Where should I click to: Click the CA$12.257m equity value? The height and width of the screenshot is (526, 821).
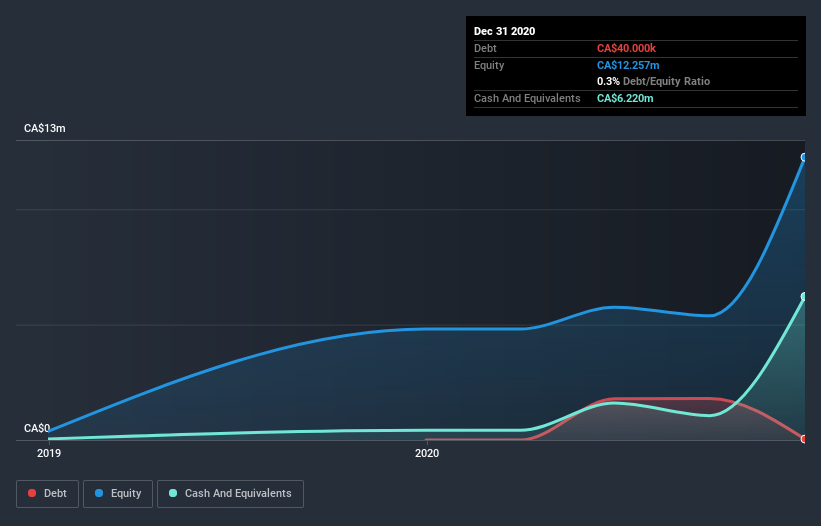[628, 65]
